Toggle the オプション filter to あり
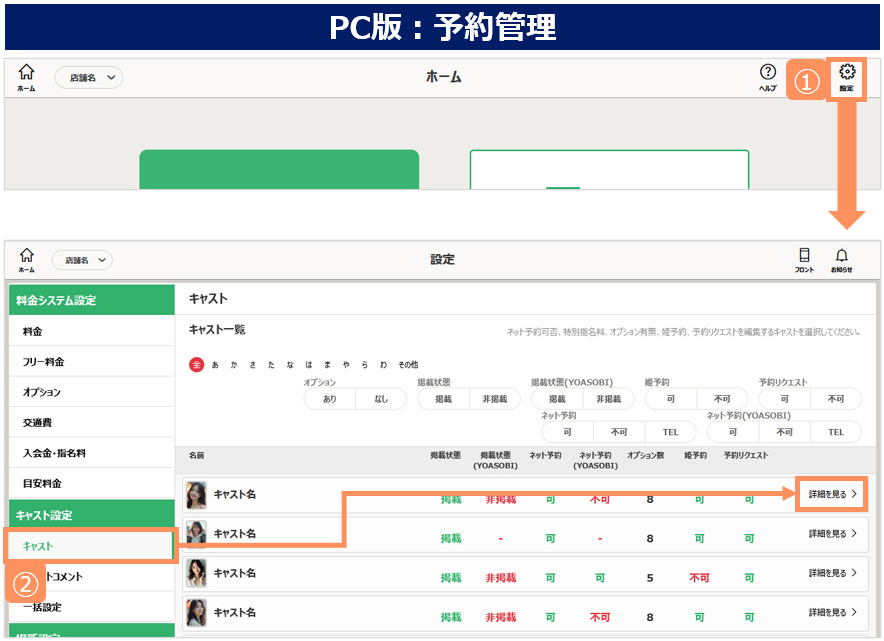Image resolution: width=884 pixels, height=641 pixels. [330, 399]
